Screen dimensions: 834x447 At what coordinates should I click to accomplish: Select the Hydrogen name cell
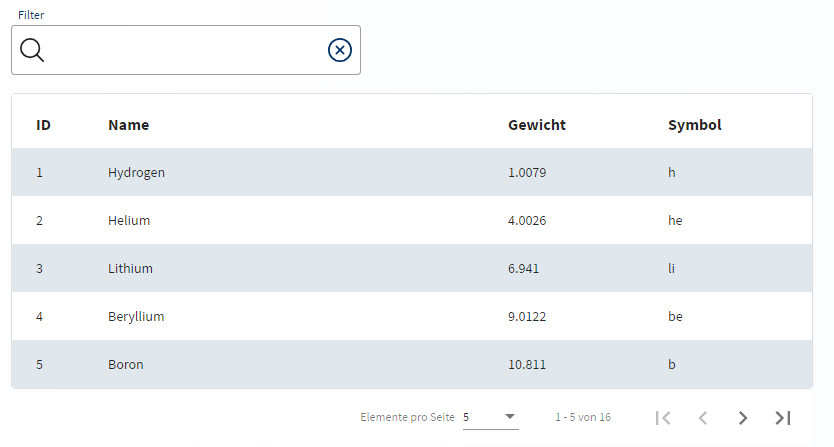(136, 173)
